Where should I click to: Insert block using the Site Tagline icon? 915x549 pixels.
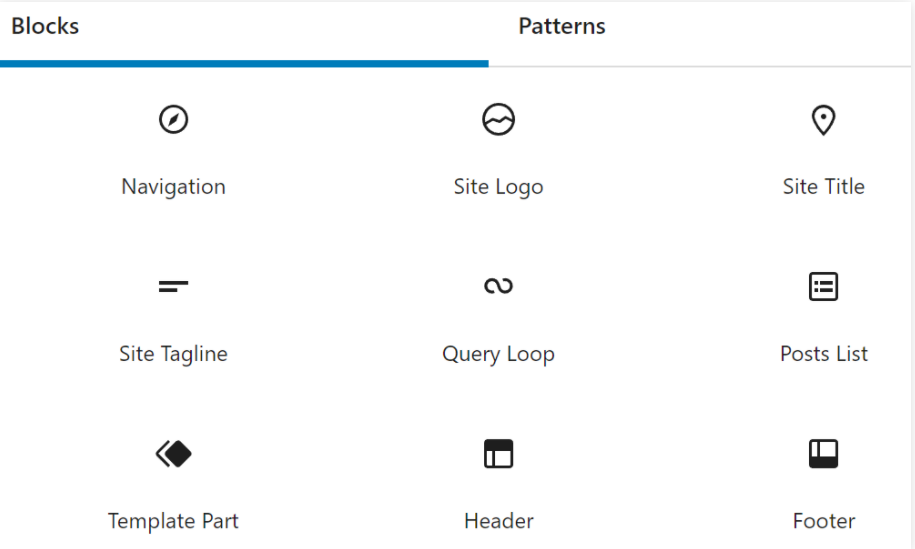pyautogui.click(x=173, y=287)
